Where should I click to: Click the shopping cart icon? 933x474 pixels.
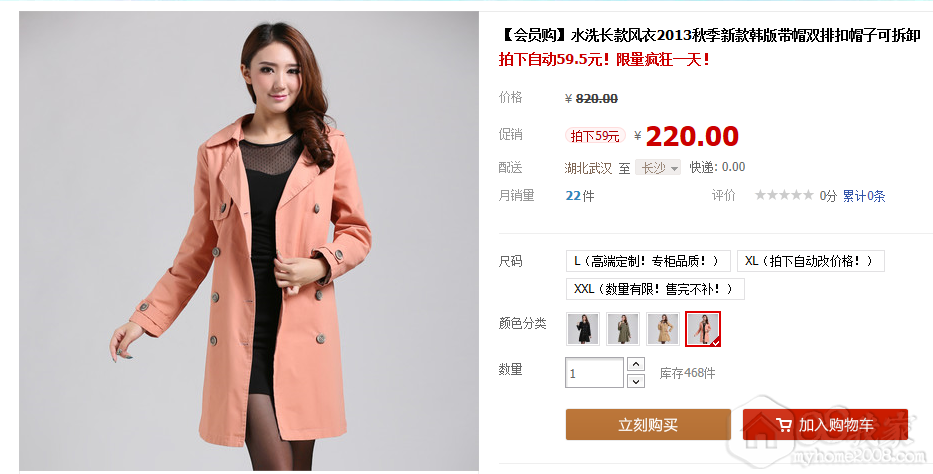784,425
